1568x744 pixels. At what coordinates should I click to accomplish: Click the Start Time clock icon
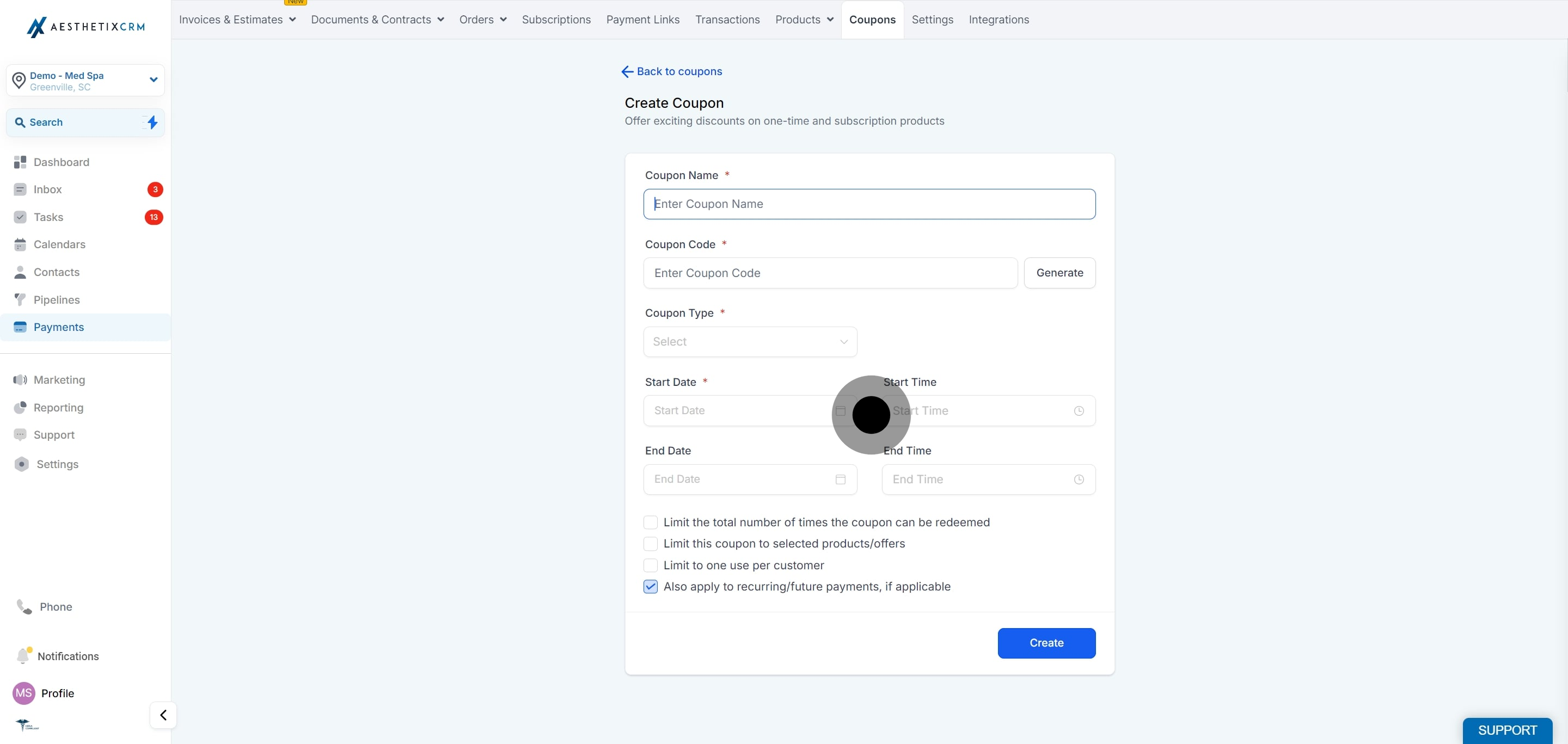pos(1079,410)
